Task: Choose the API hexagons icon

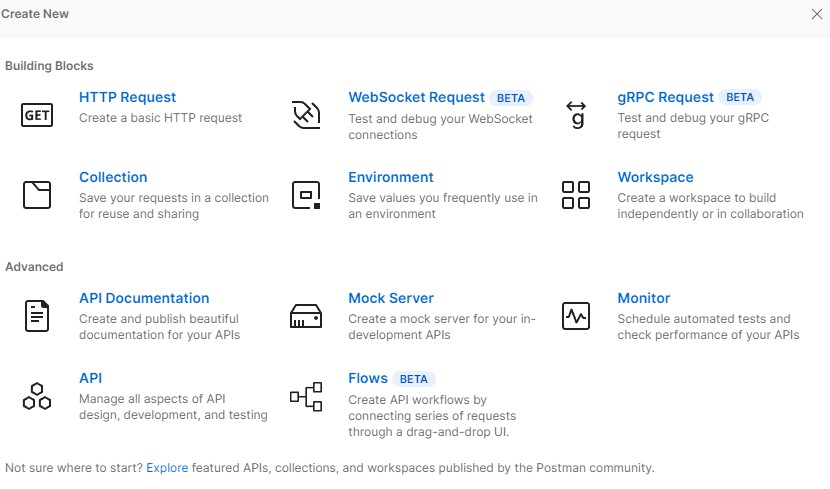Action: coord(37,396)
